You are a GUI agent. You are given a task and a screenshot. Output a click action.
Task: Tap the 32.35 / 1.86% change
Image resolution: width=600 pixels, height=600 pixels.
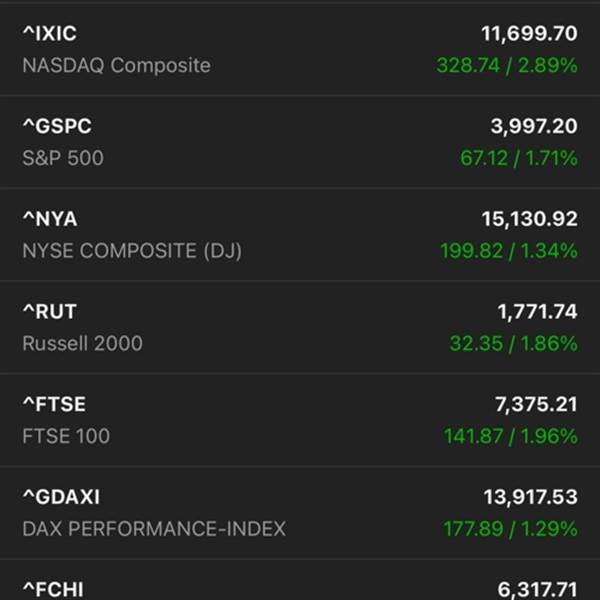tap(513, 344)
